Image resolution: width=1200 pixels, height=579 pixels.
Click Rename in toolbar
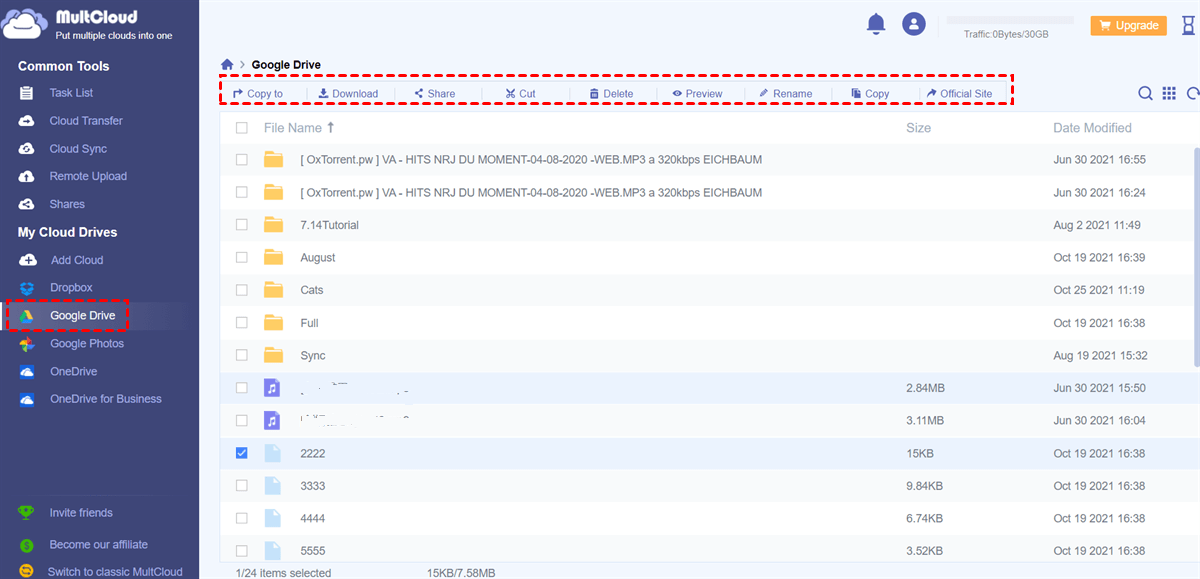point(785,94)
